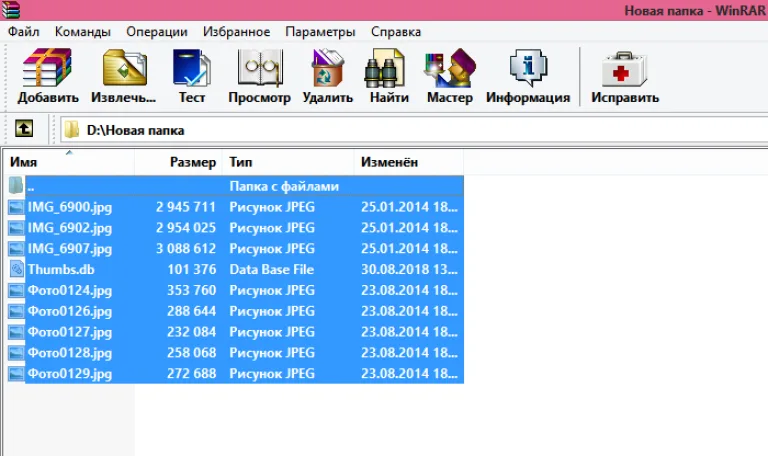
Task: Click the size value 2 945 711
Action: (186, 207)
